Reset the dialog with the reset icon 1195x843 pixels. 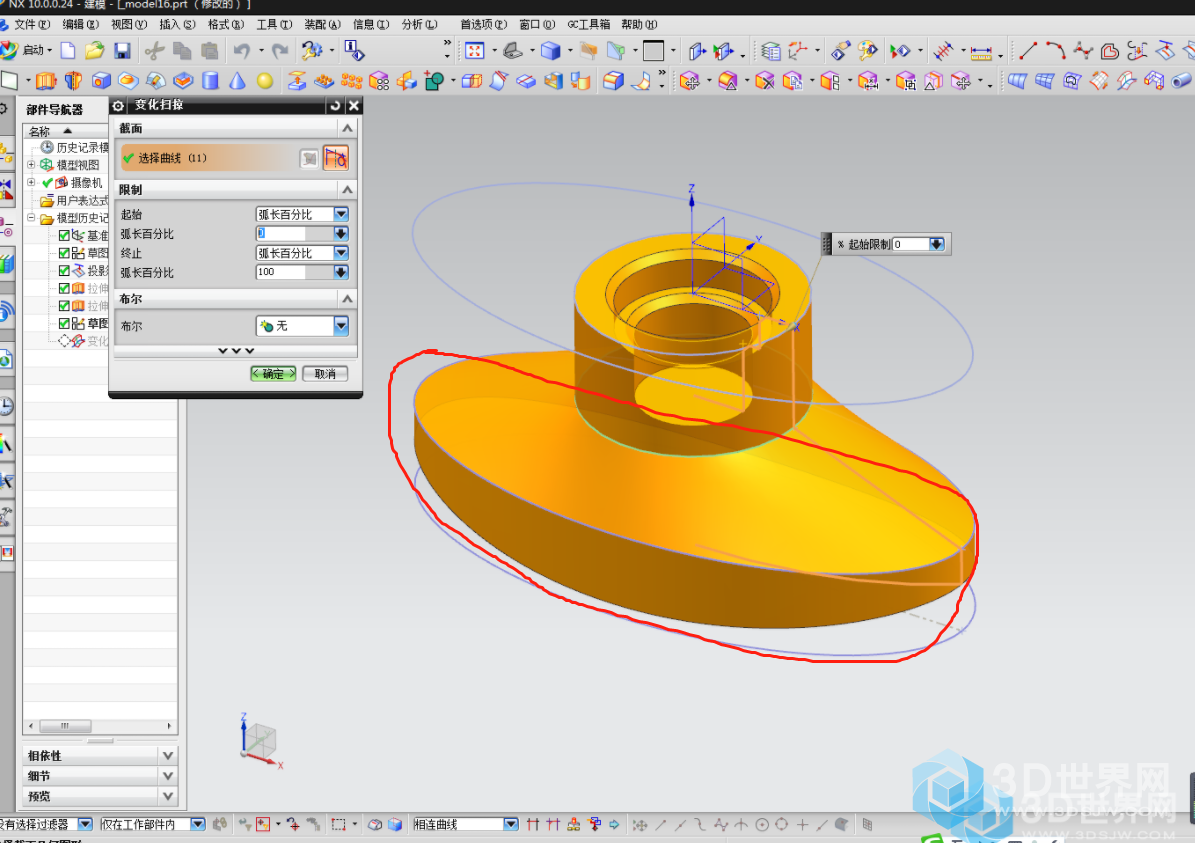pos(335,105)
